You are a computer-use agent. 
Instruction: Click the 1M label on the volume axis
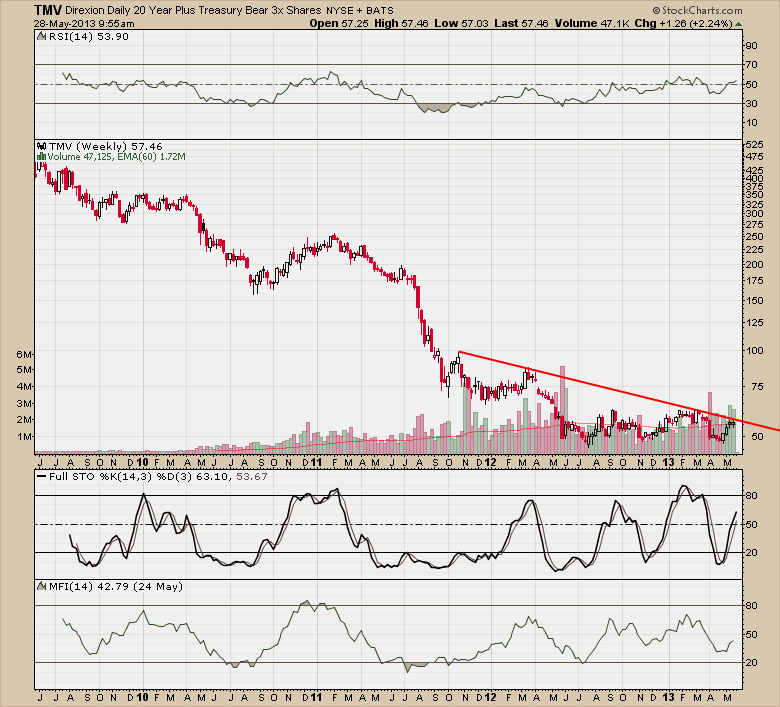click(x=23, y=437)
